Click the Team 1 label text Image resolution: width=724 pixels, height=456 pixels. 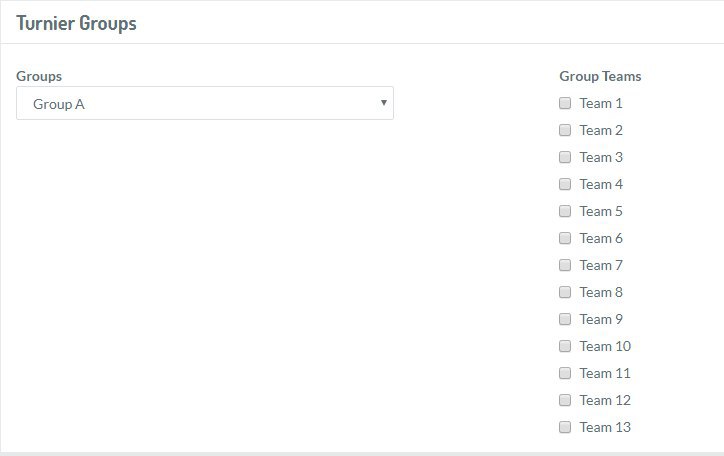[x=601, y=103]
